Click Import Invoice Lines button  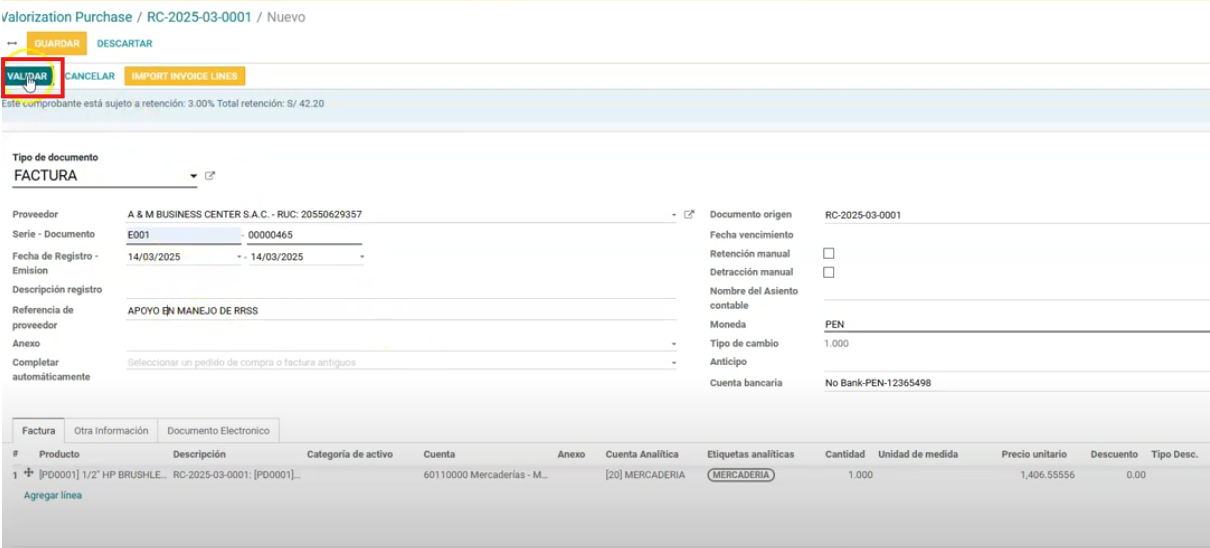point(184,77)
